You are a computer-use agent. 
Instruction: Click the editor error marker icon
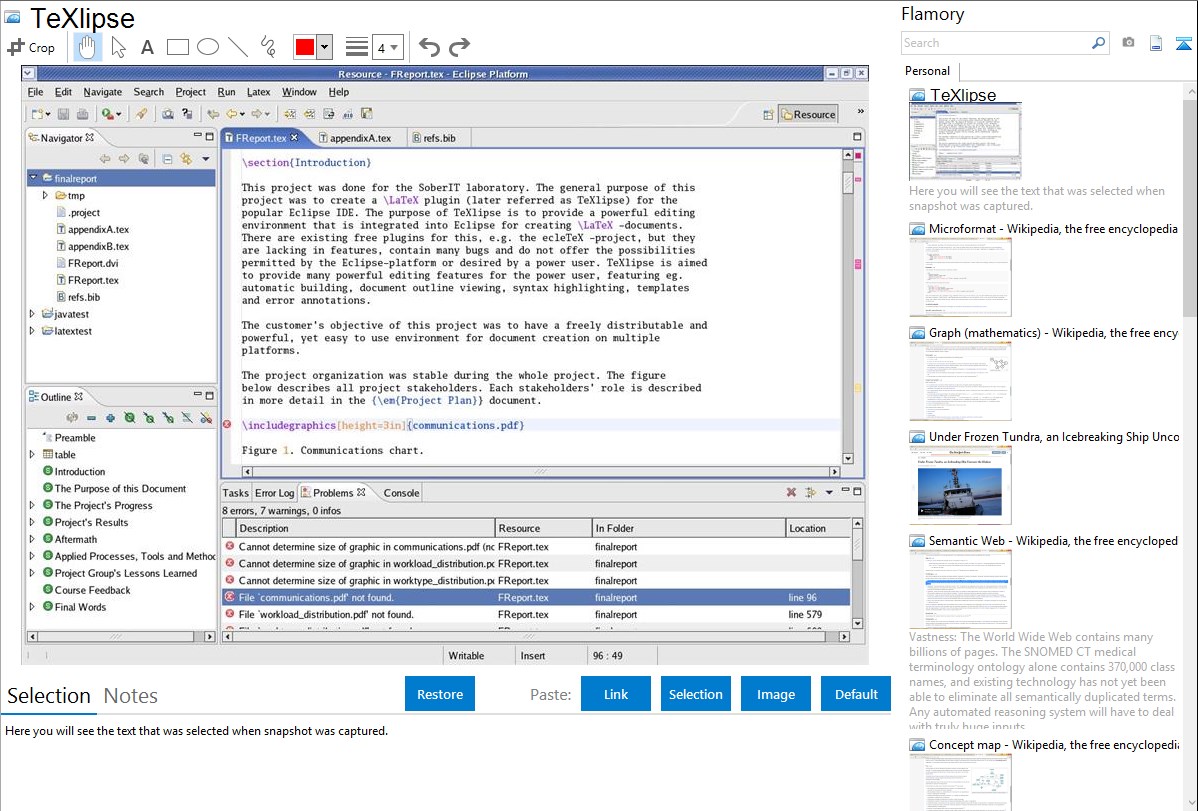click(227, 425)
